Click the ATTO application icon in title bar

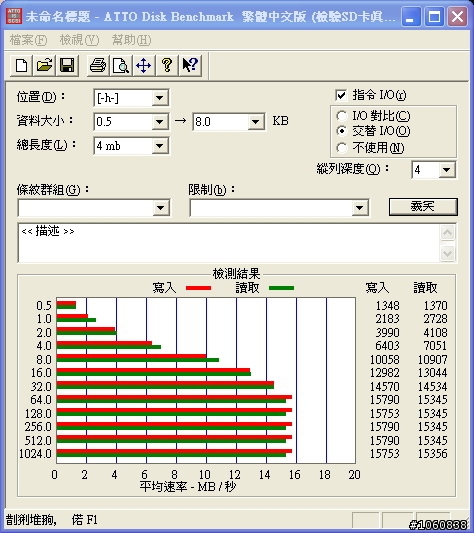click(x=14, y=16)
